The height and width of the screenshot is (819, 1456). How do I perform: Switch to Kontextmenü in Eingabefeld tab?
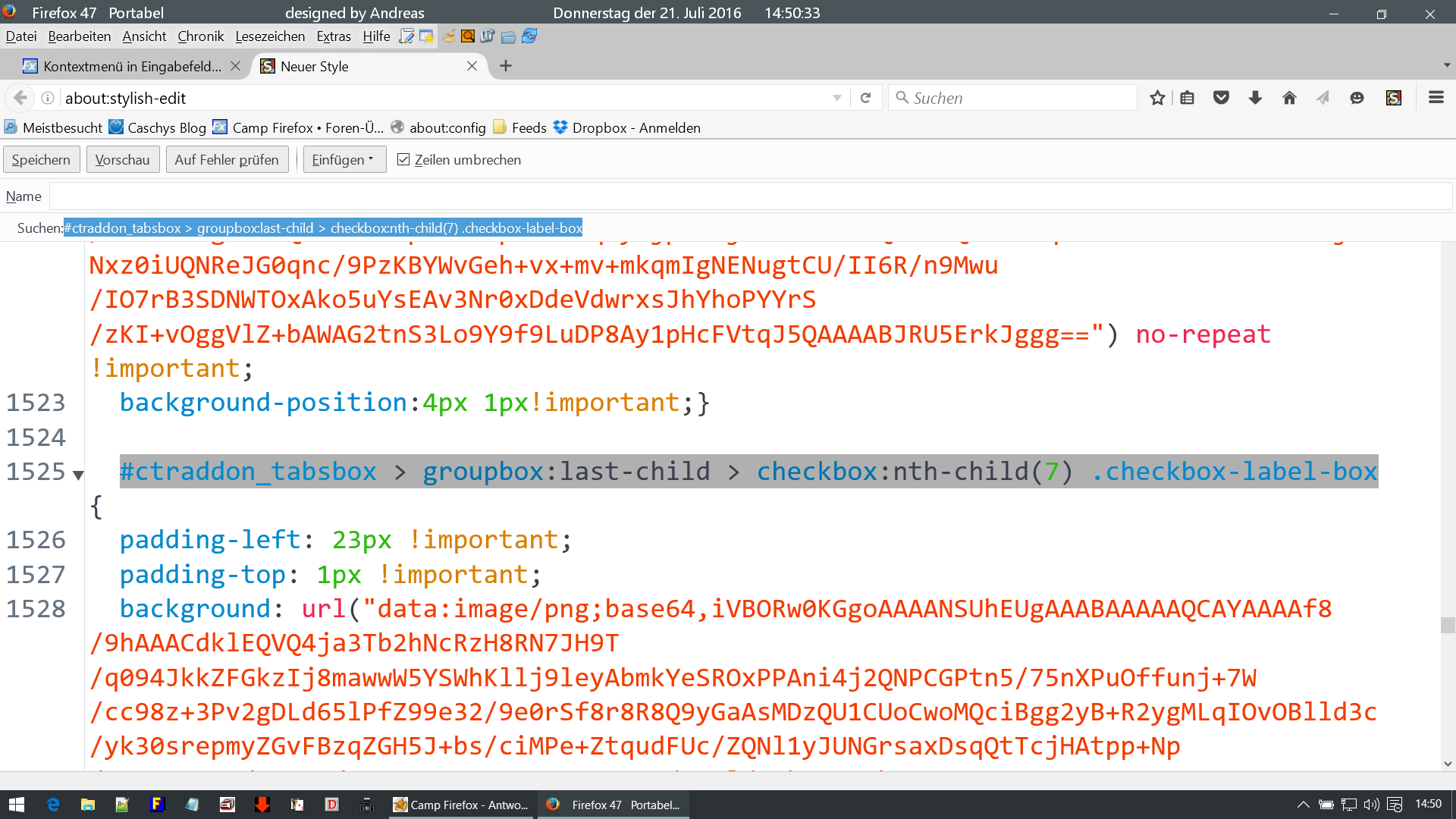124,67
